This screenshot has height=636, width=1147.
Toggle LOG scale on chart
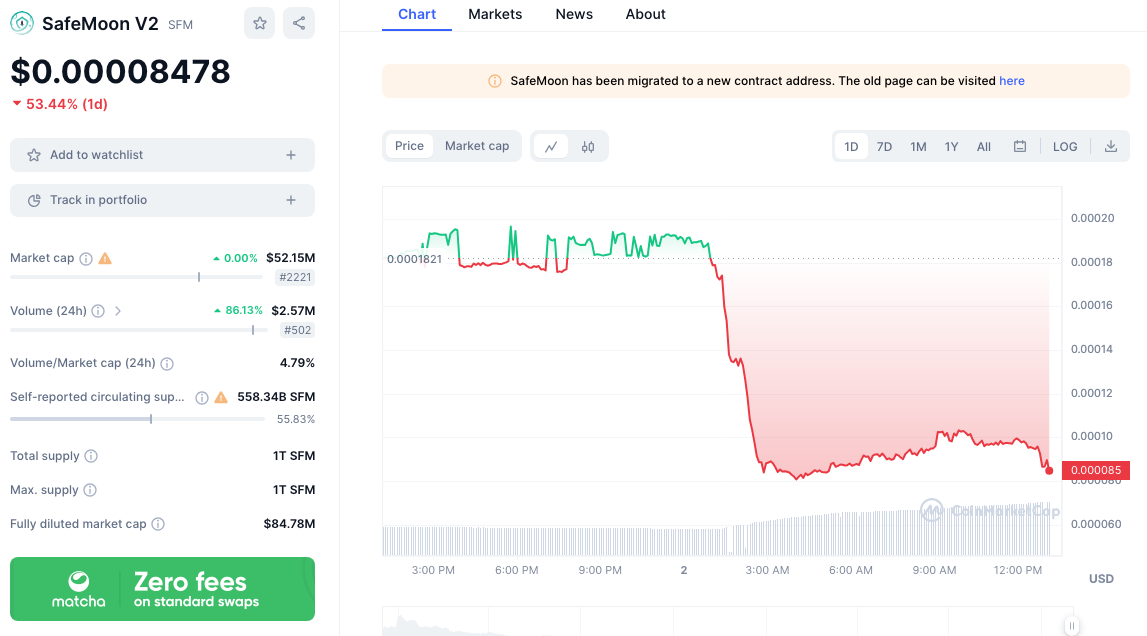tap(1065, 146)
